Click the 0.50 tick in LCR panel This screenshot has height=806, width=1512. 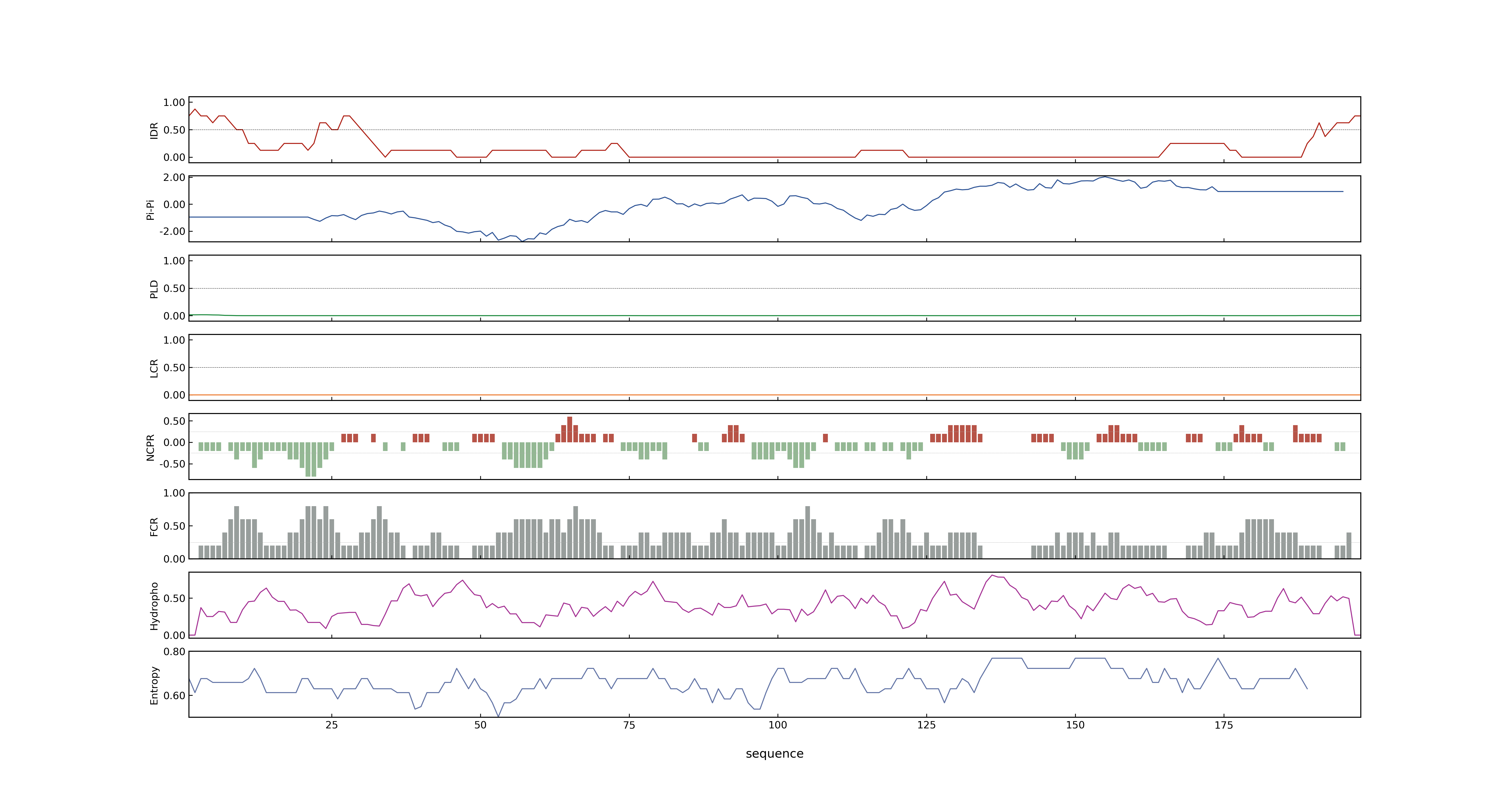pos(174,368)
